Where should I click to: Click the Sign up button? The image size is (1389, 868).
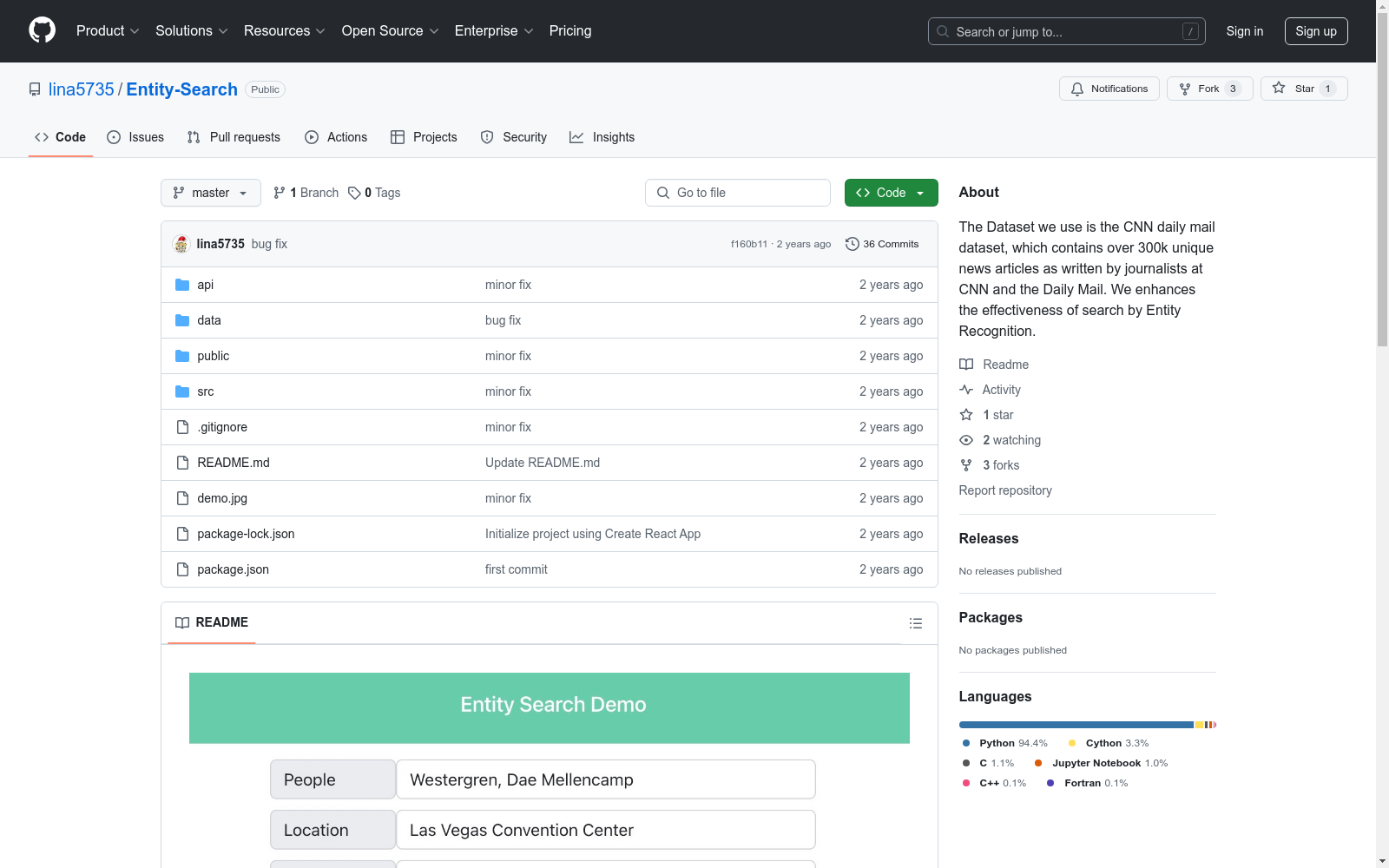(x=1316, y=31)
